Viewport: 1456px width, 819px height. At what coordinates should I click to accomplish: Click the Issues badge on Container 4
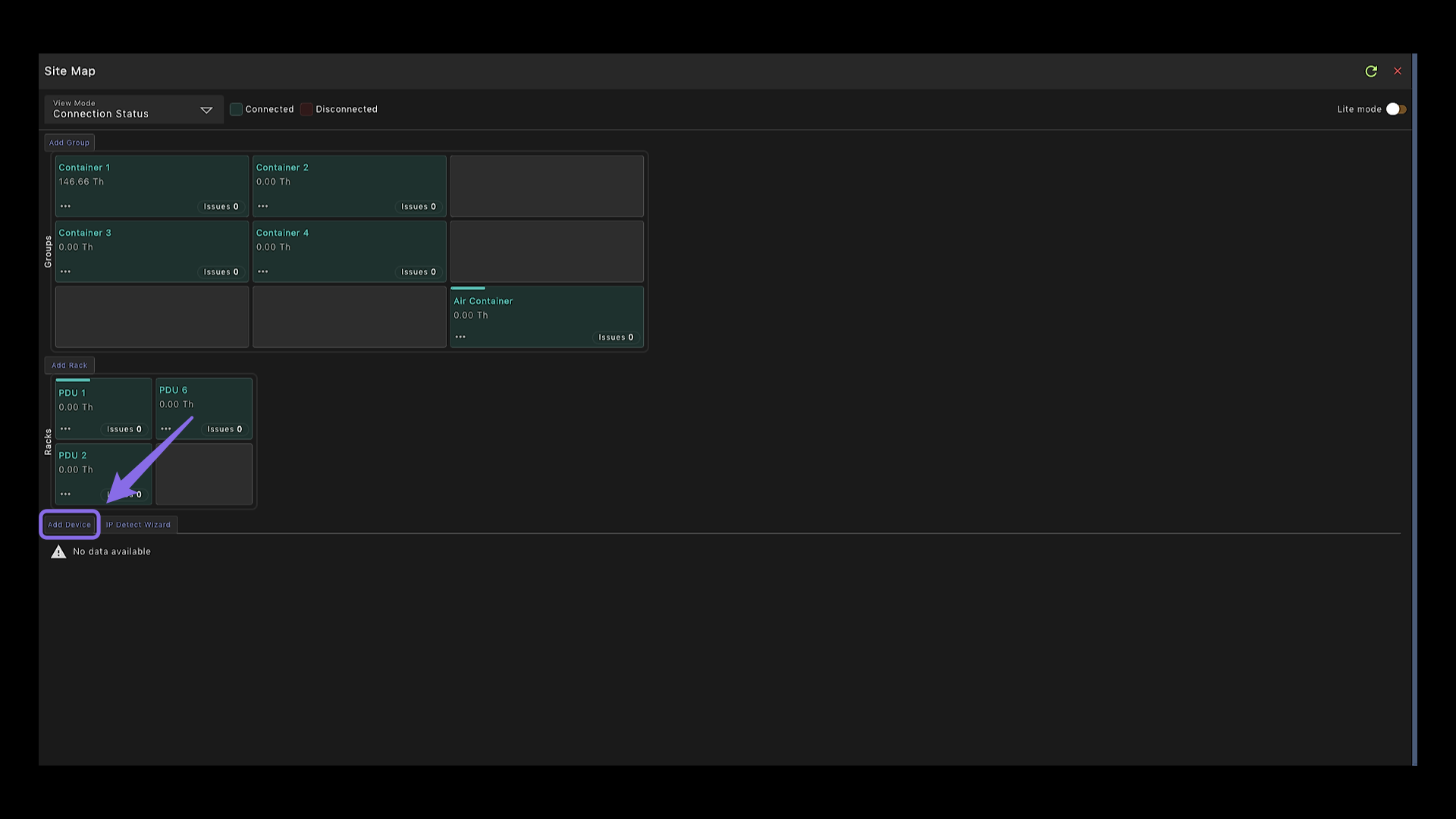click(x=419, y=271)
